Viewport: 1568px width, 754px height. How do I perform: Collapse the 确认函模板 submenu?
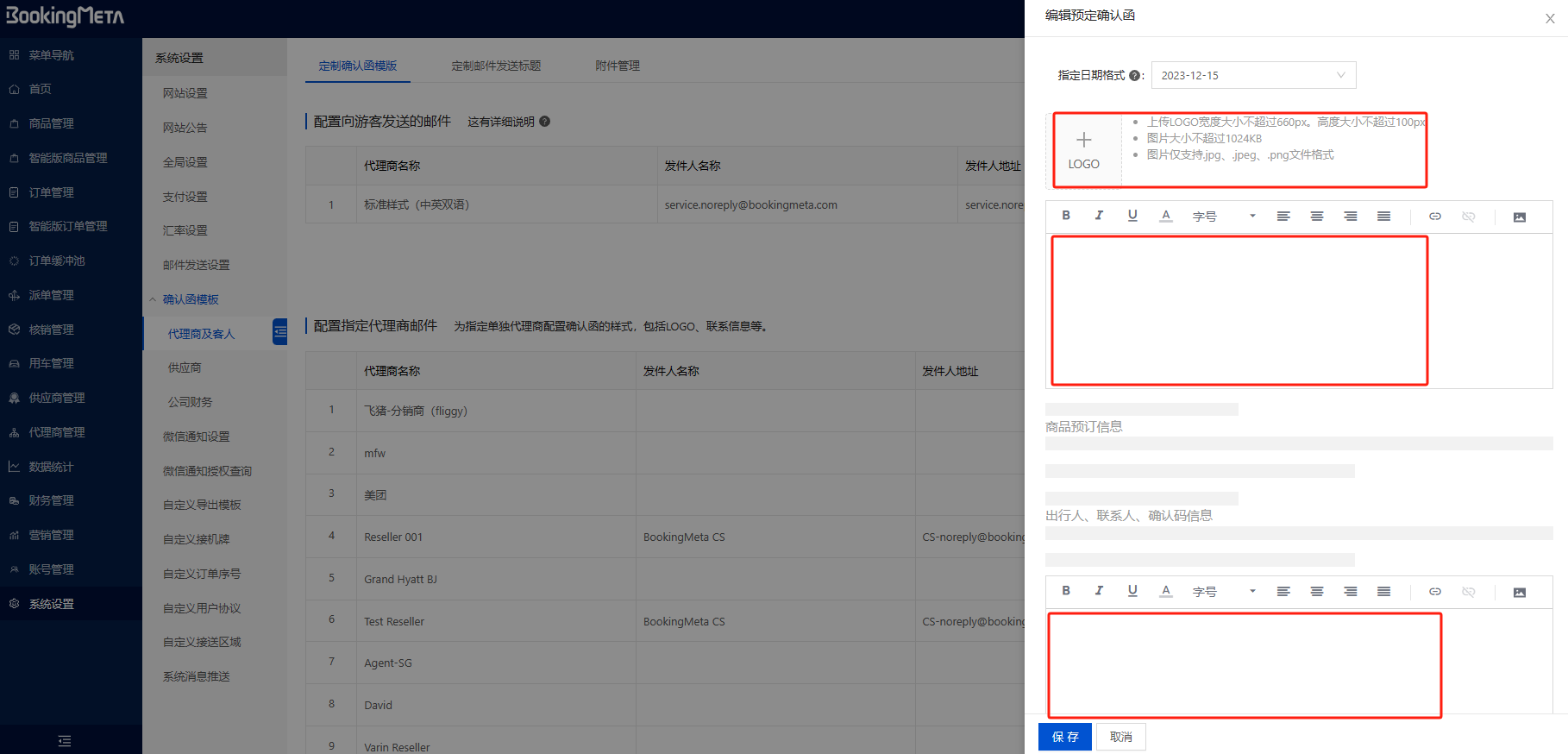tap(154, 299)
